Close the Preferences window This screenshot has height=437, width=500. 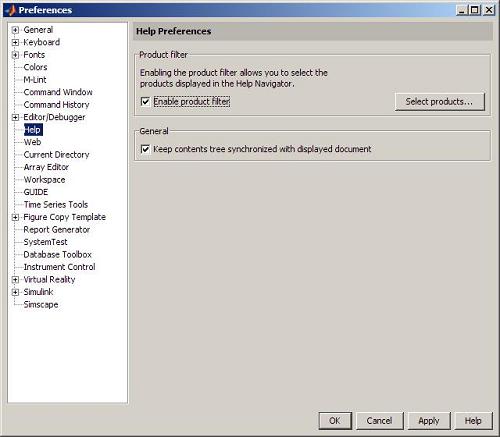tap(489, 10)
